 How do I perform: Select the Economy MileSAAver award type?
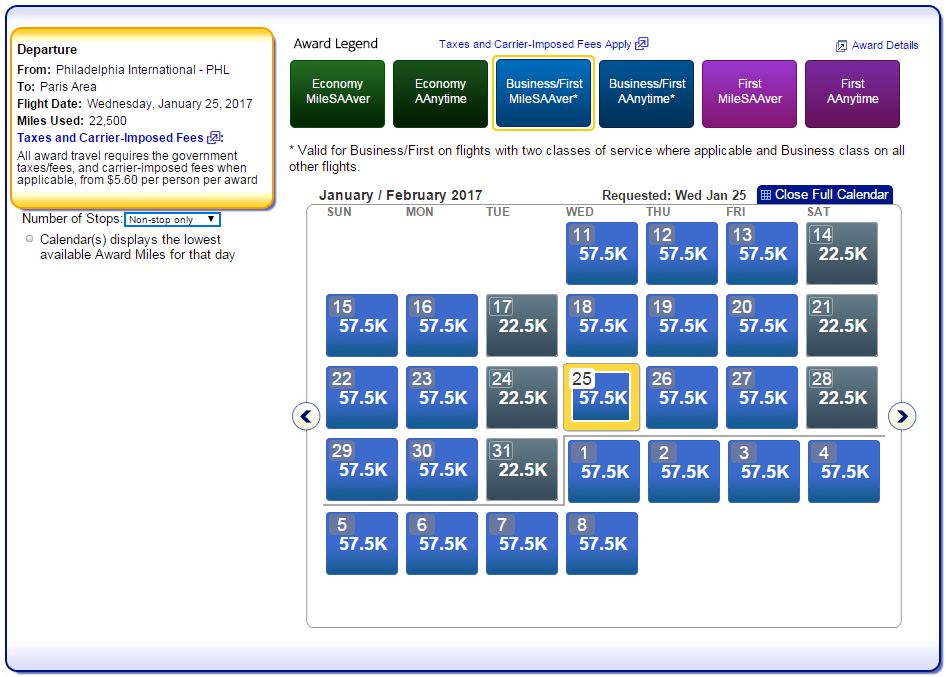point(337,92)
